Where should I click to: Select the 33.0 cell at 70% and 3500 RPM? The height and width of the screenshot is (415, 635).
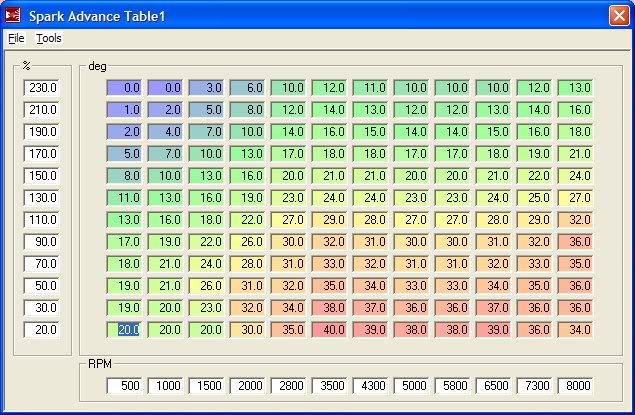pyautogui.click(x=329, y=264)
